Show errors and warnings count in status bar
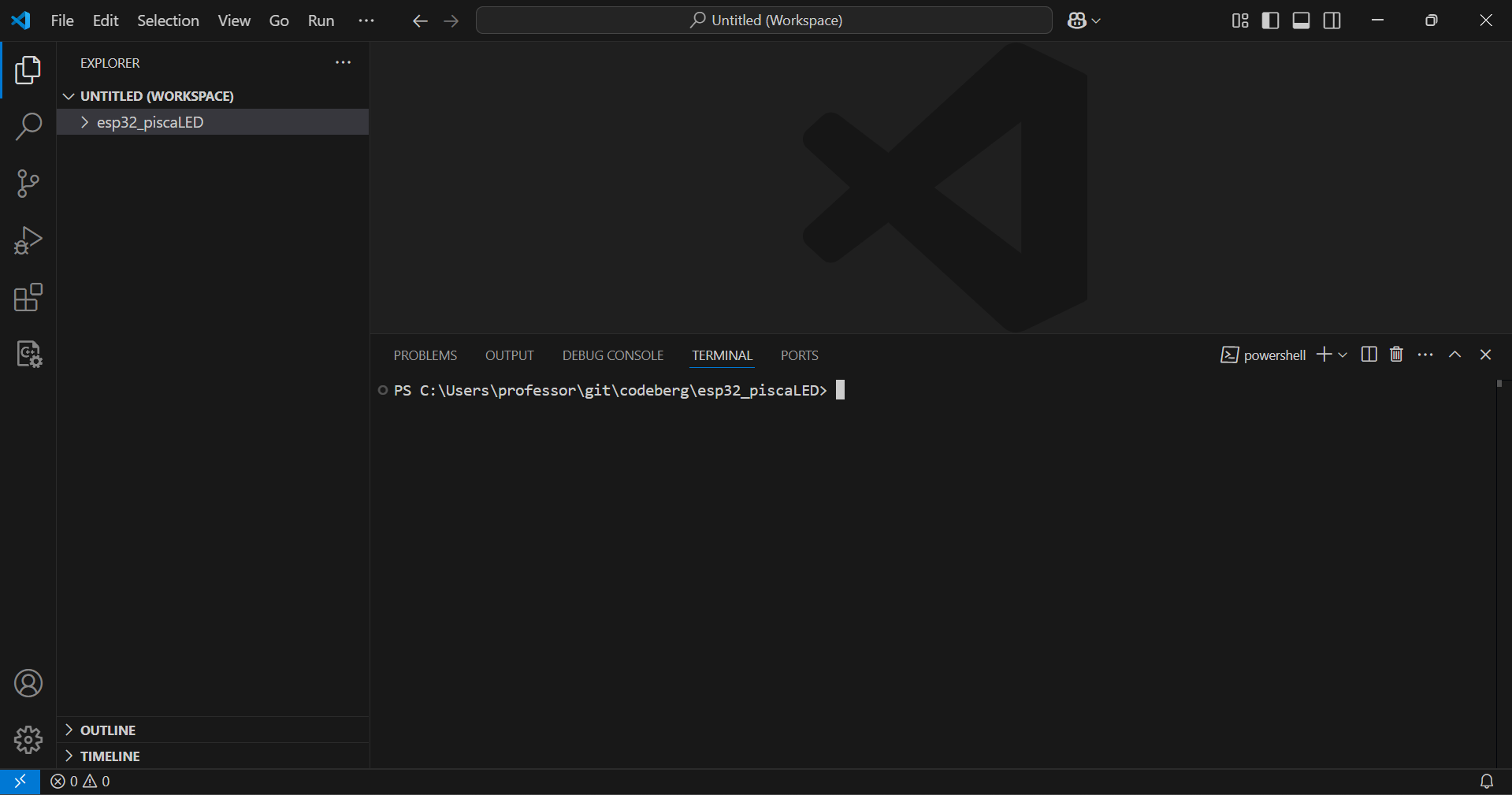Viewport: 1512px width, 795px height. [x=80, y=782]
